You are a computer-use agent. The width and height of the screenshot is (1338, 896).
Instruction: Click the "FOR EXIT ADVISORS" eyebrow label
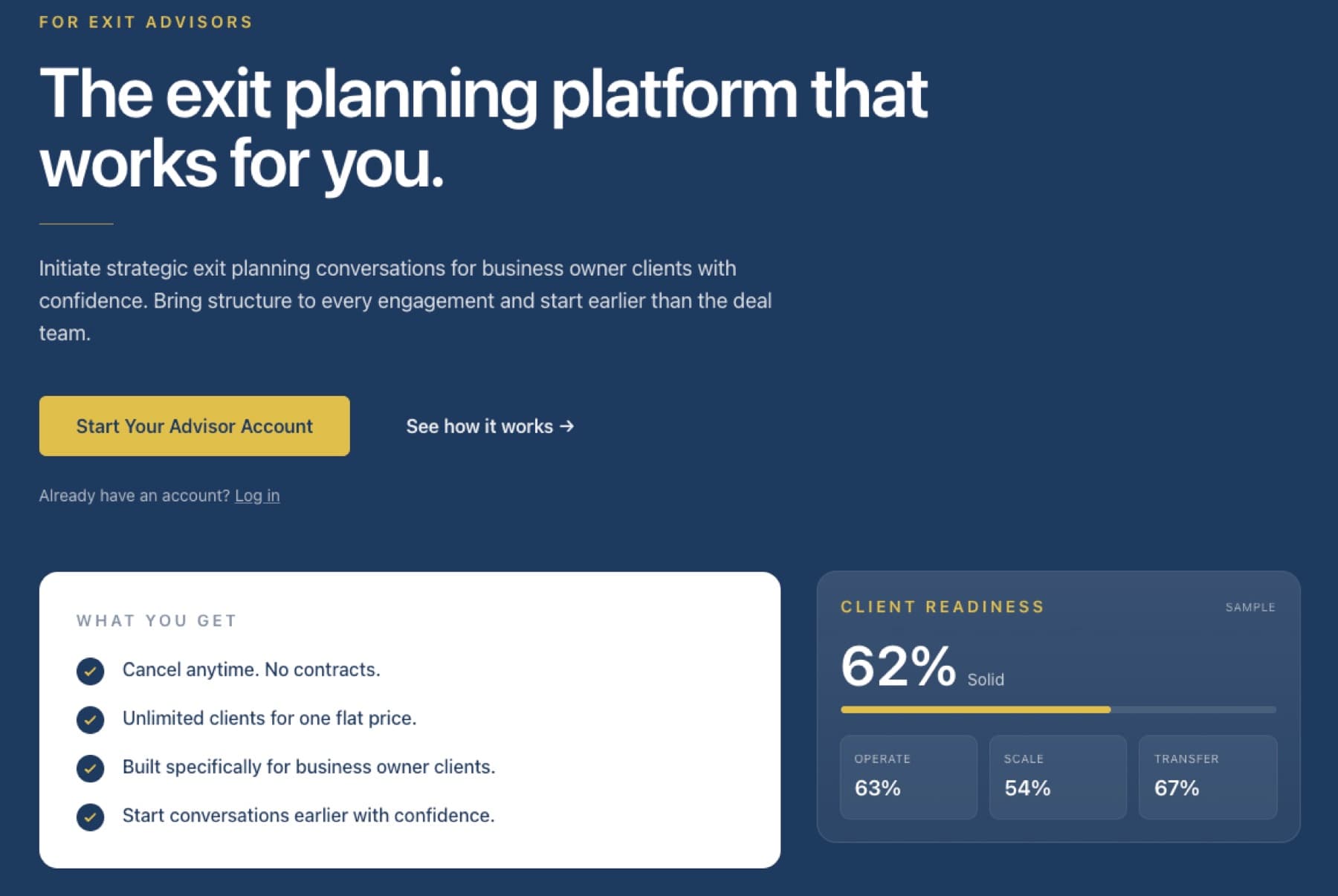pos(146,22)
